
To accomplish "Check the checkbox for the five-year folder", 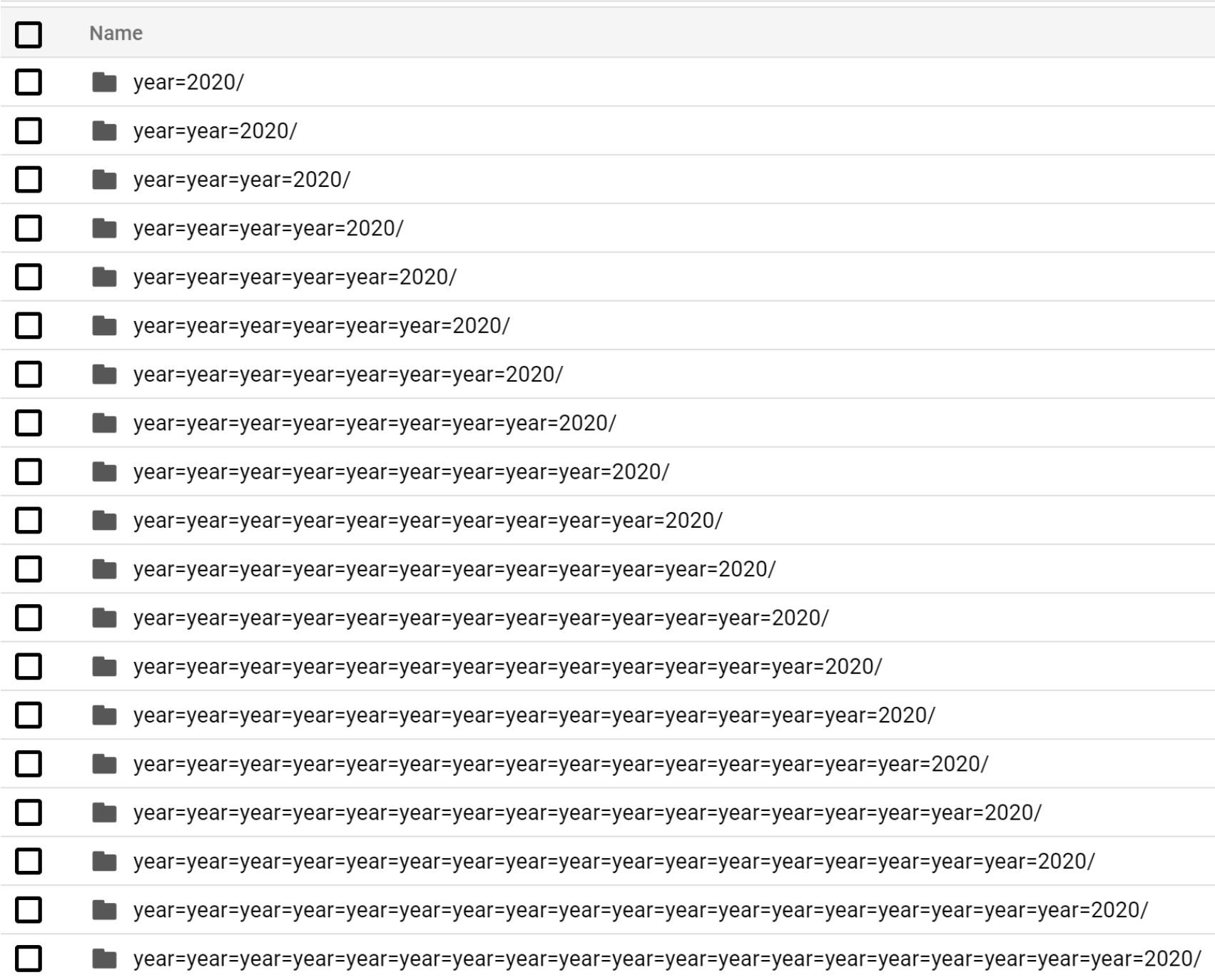I will [29, 278].
